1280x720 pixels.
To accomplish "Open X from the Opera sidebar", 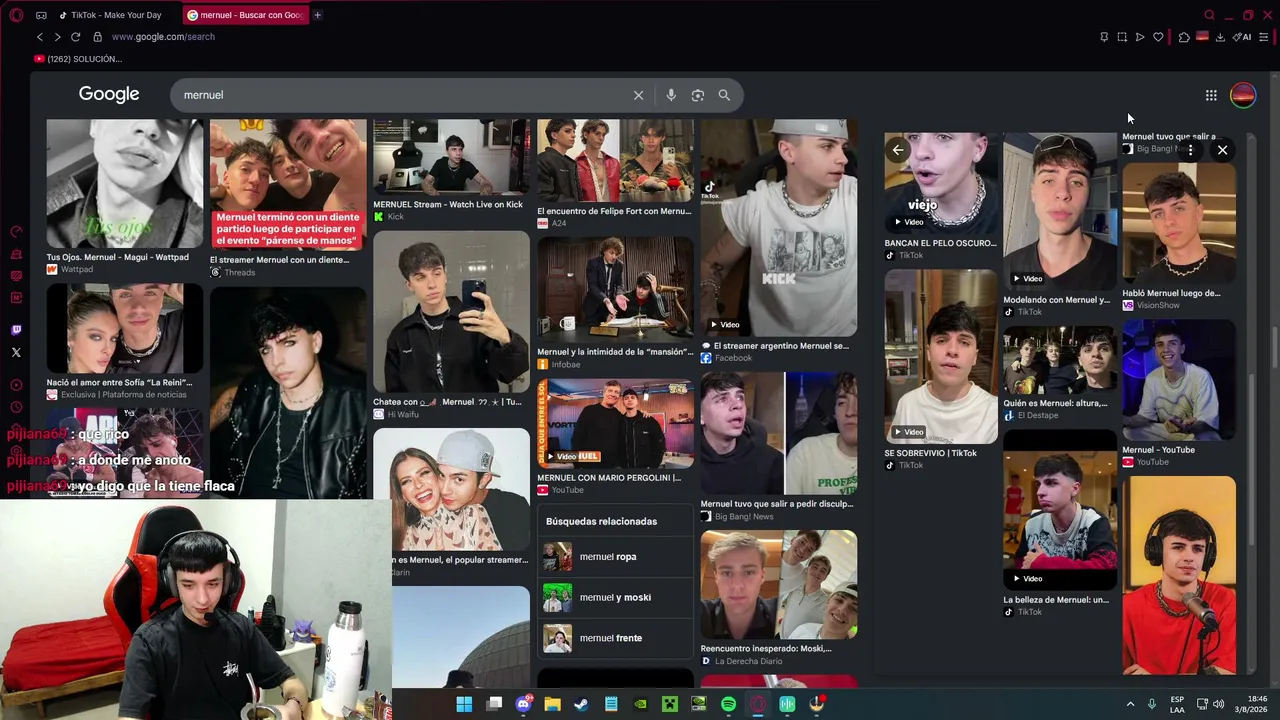I will pos(16,352).
